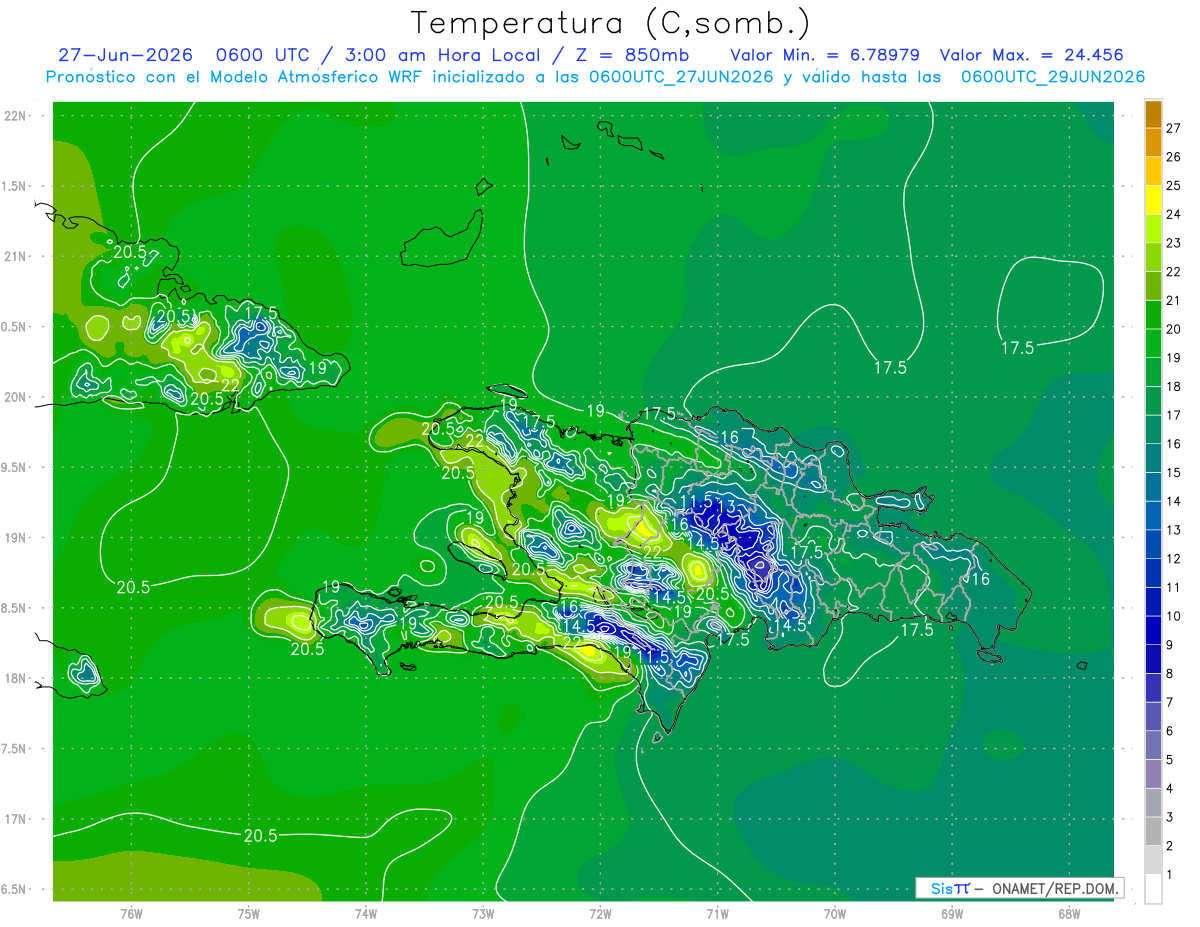
Task: Click the '69W' longitude axis label
Action: click(951, 913)
